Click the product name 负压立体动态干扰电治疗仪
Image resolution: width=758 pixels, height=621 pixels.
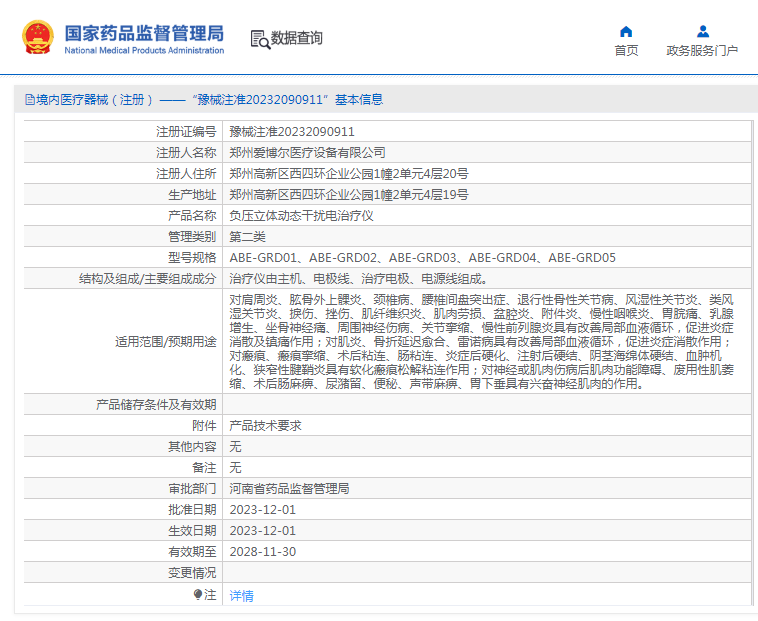301,216
